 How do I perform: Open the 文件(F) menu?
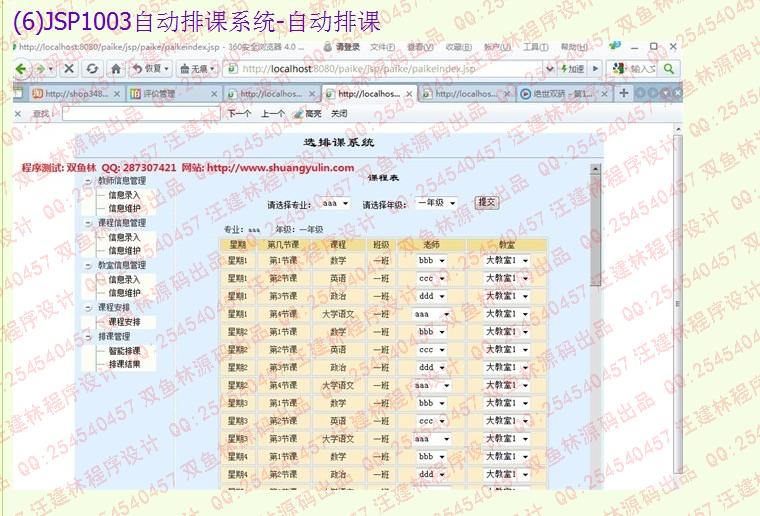click(382, 47)
